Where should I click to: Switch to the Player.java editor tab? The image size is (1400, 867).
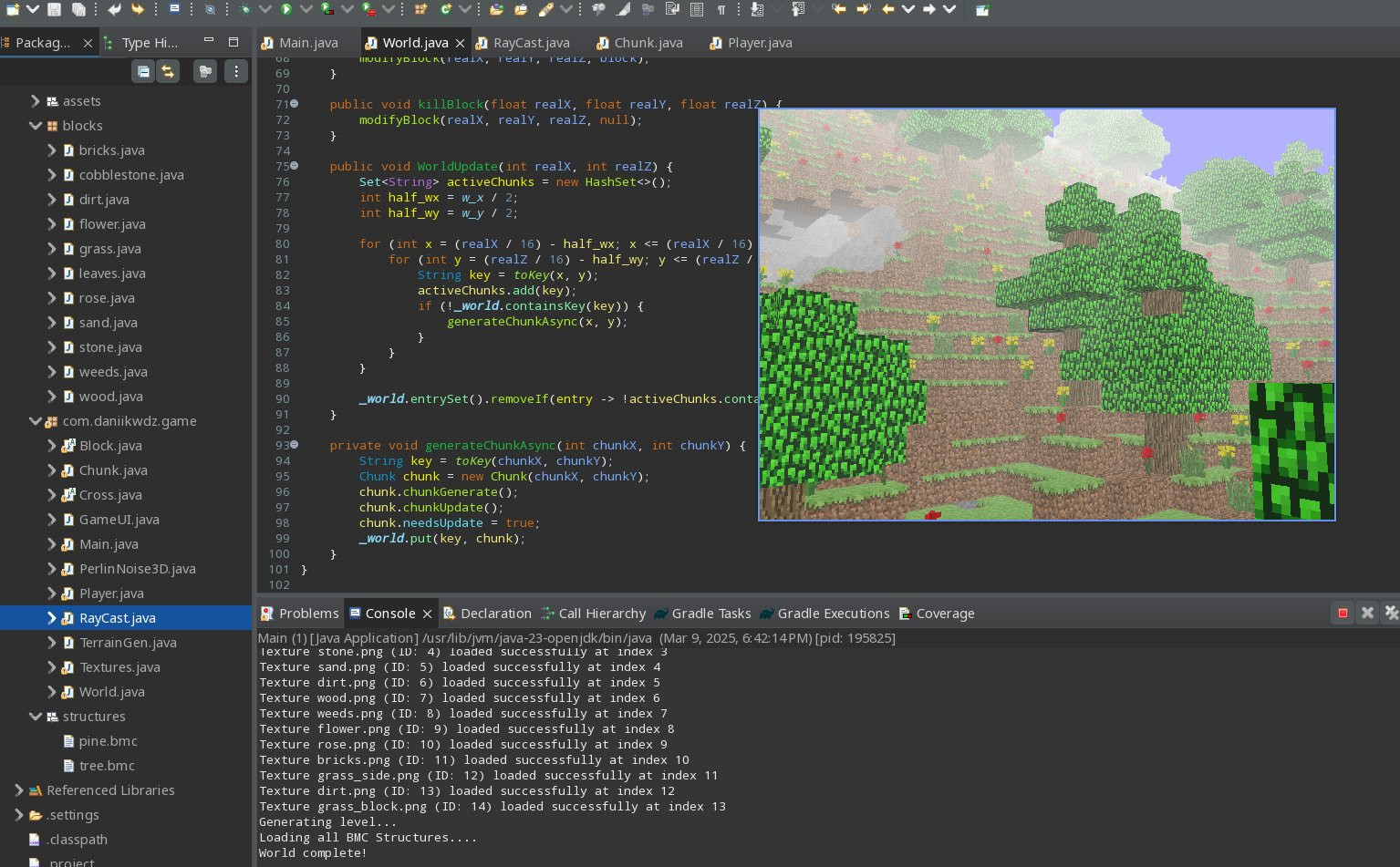coord(752,42)
